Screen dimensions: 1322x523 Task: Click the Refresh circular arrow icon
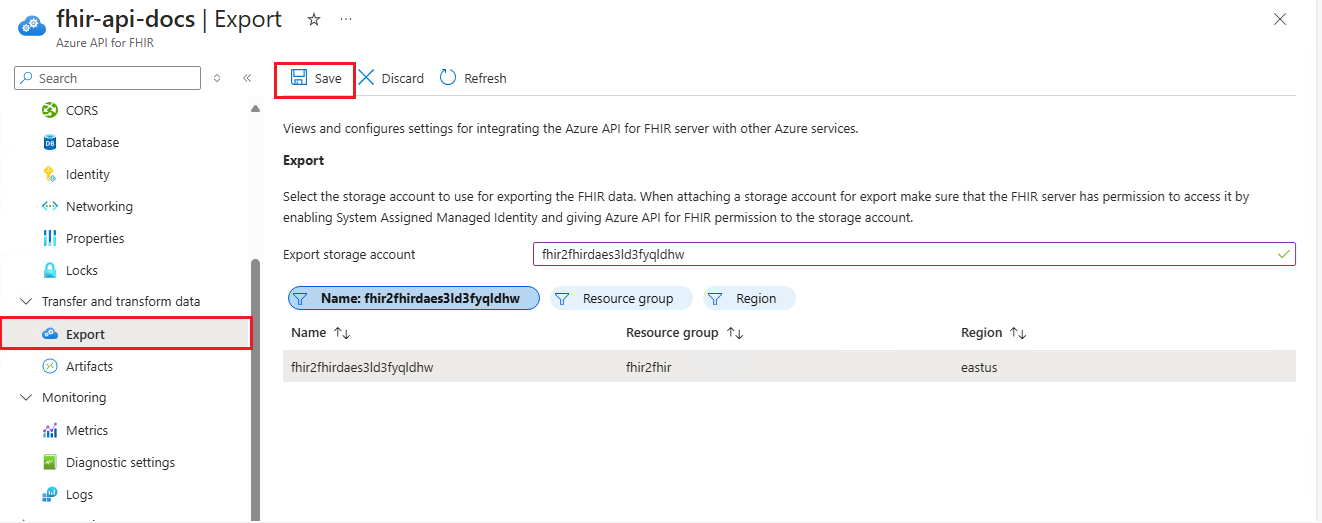[x=448, y=78]
